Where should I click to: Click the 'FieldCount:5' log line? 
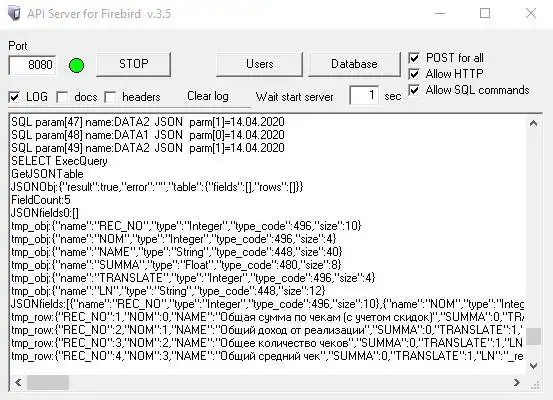tap(41, 200)
